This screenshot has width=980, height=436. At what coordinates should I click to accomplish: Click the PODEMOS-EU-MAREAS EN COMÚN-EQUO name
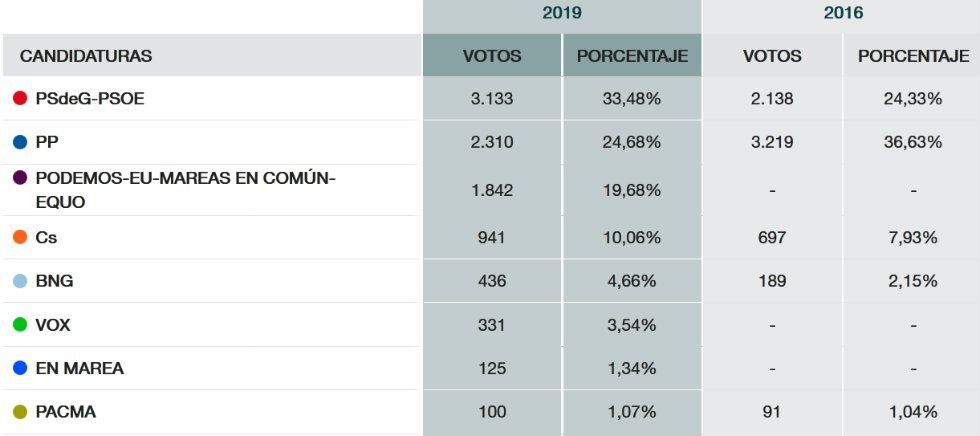(x=185, y=189)
